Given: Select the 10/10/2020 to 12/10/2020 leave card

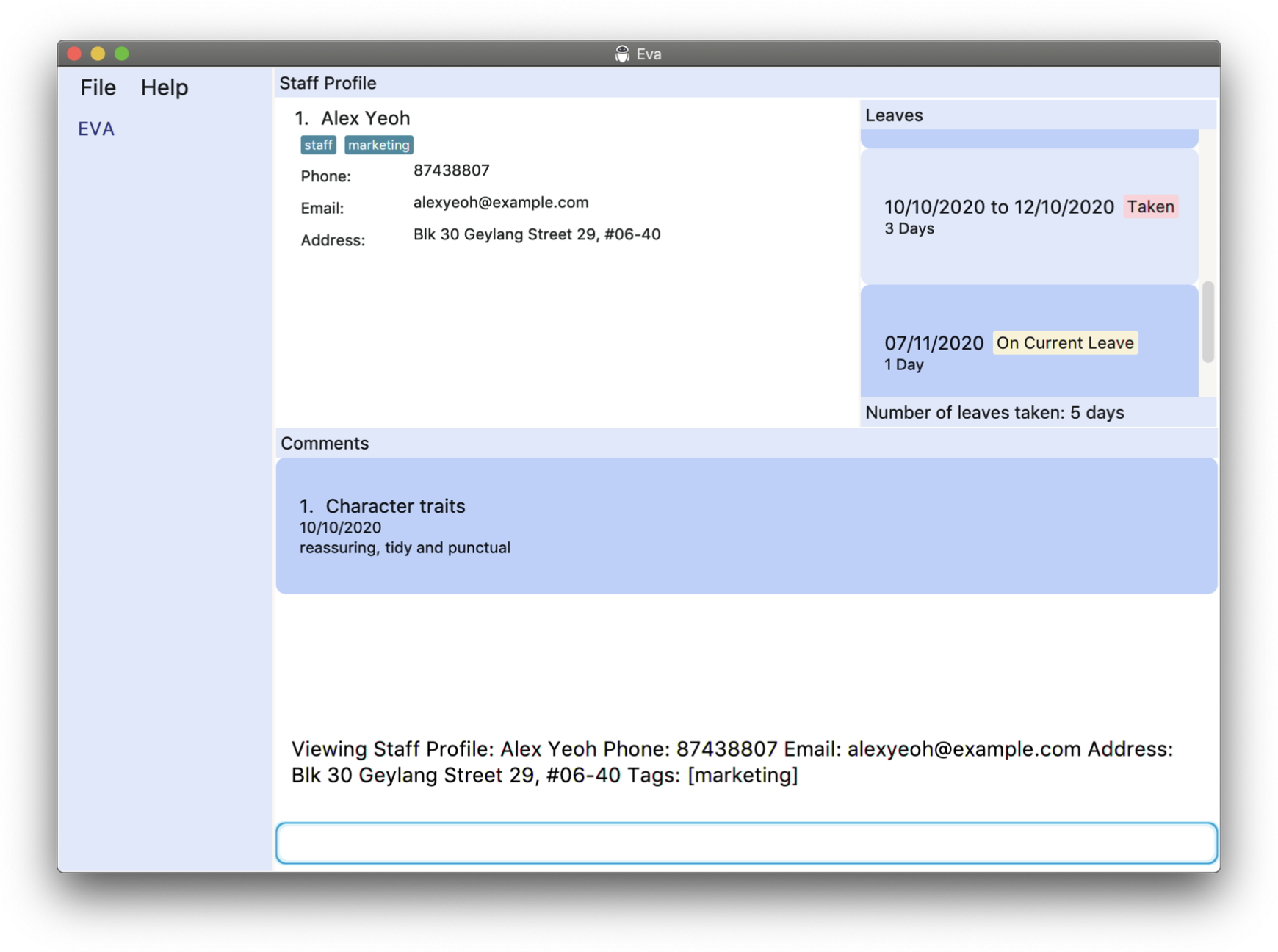Looking at the screenshot, I should (x=1029, y=217).
